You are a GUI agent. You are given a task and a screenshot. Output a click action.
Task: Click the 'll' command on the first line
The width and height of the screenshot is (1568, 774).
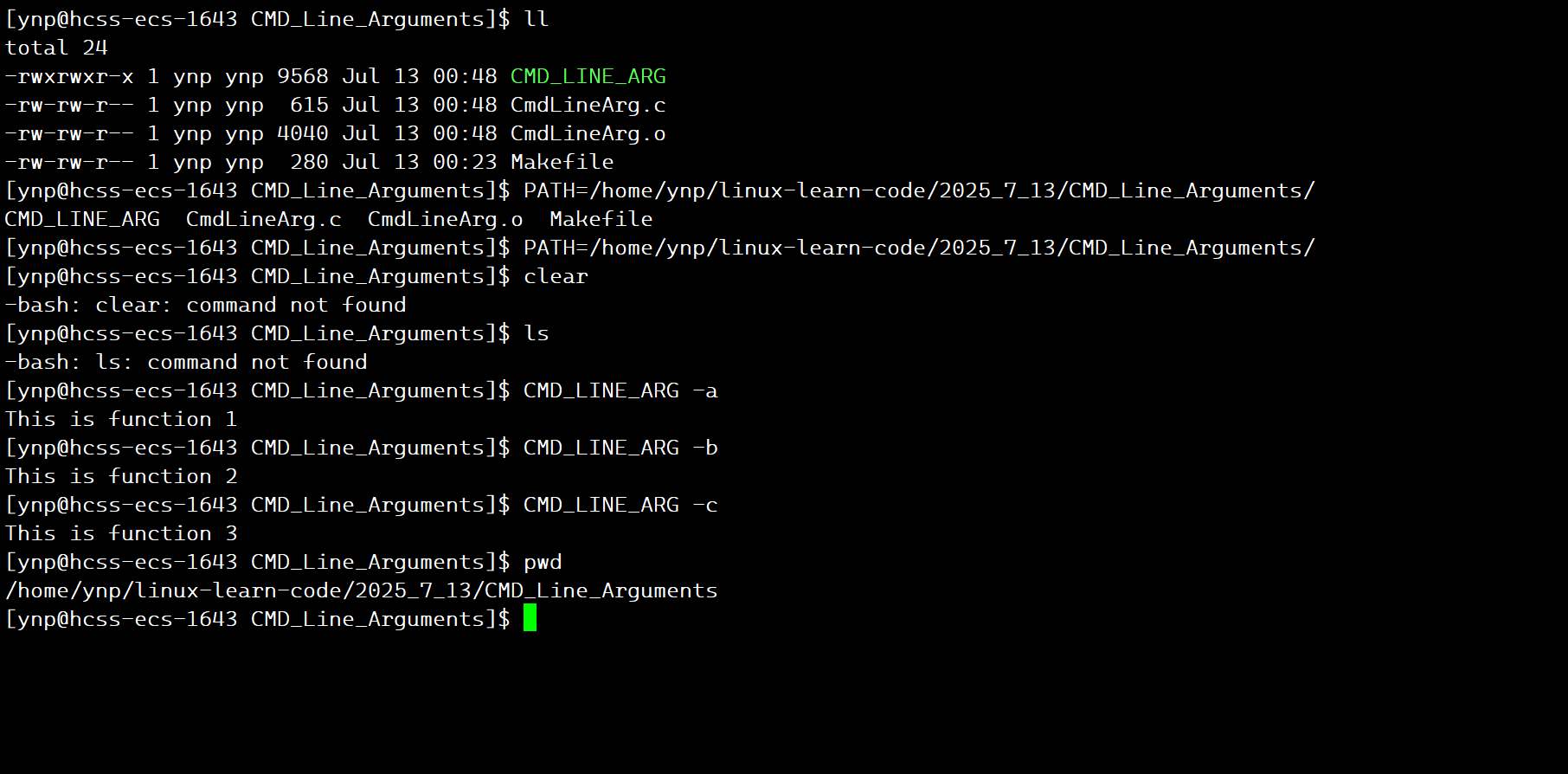(x=536, y=19)
